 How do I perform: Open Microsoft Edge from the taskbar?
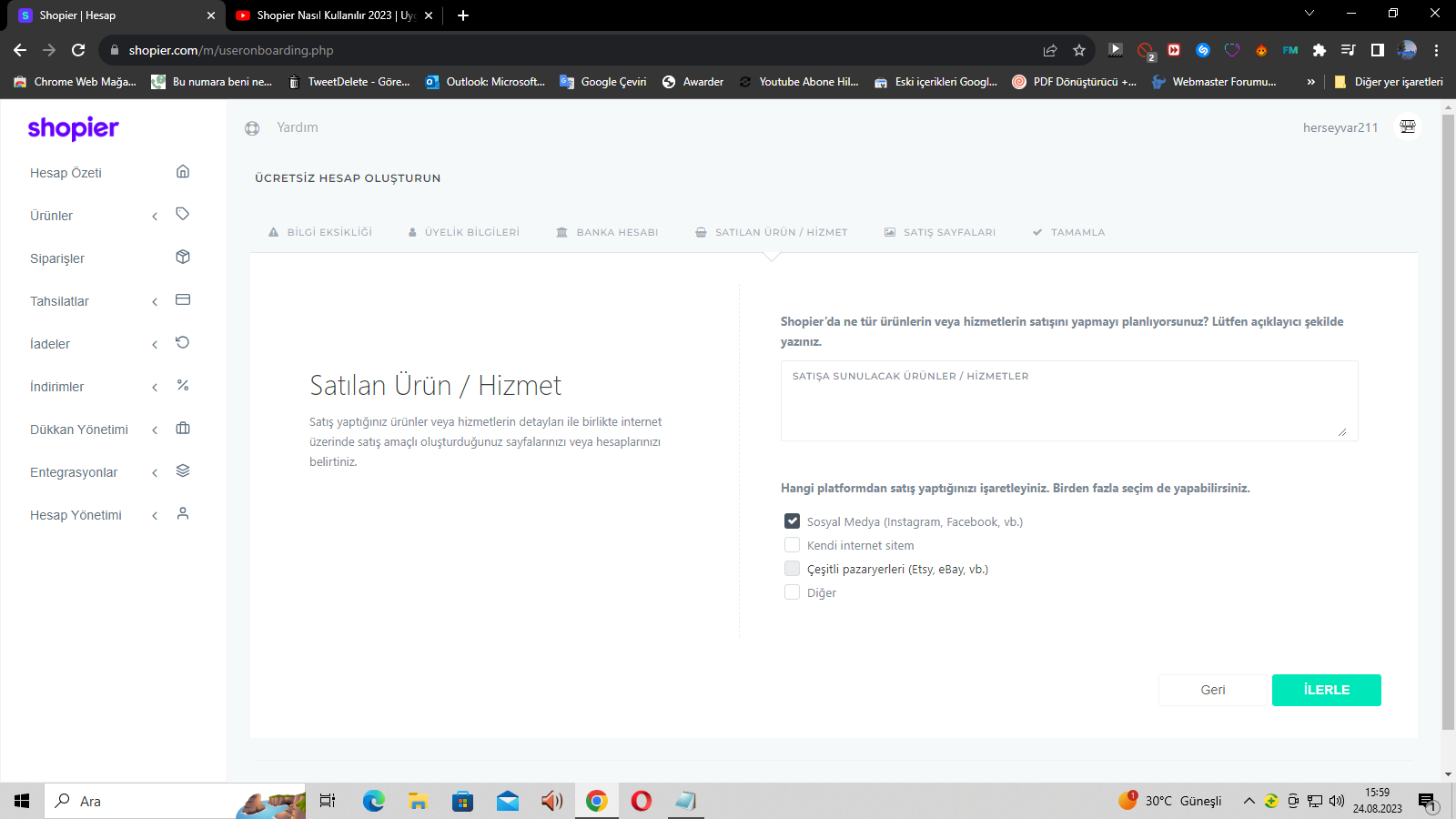[374, 801]
